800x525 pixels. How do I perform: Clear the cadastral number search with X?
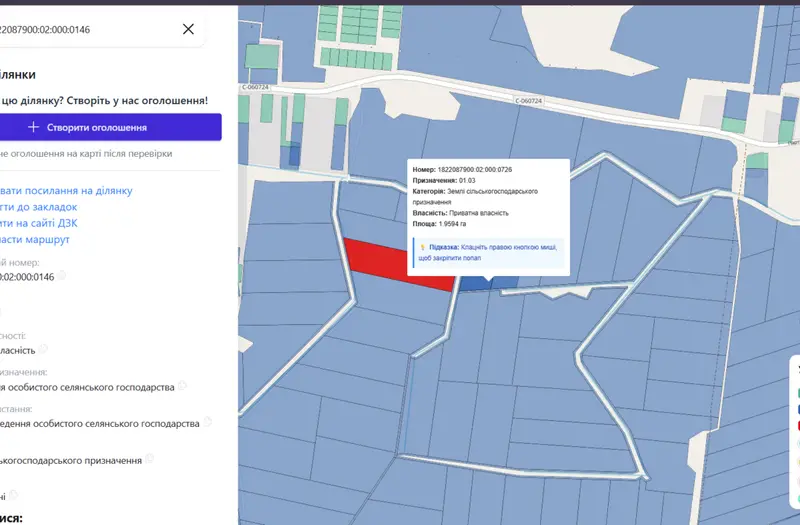(188, 29)
